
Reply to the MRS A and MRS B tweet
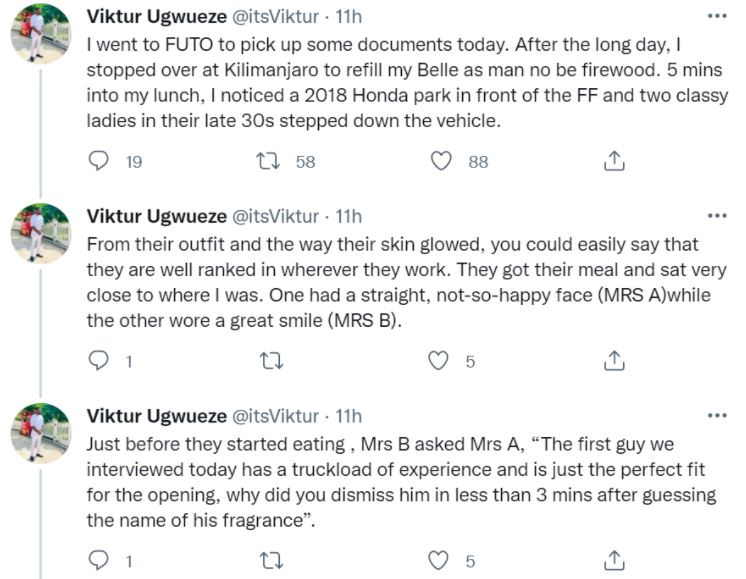coord(99,360)
